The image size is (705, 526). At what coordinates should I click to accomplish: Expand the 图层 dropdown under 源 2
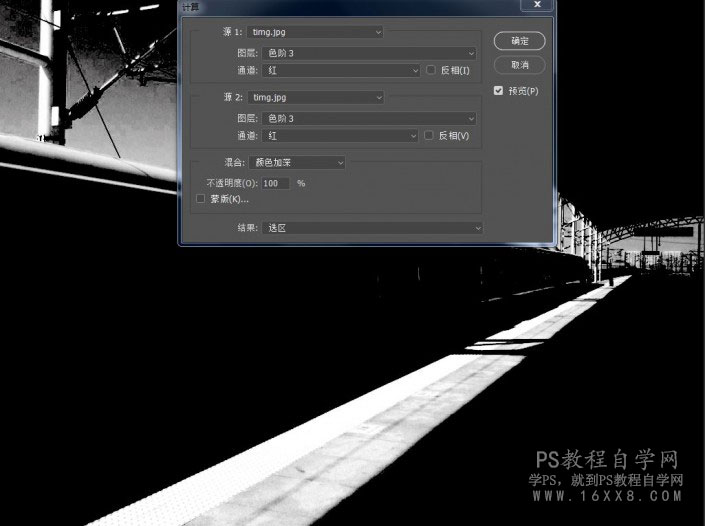click(369, 118)
